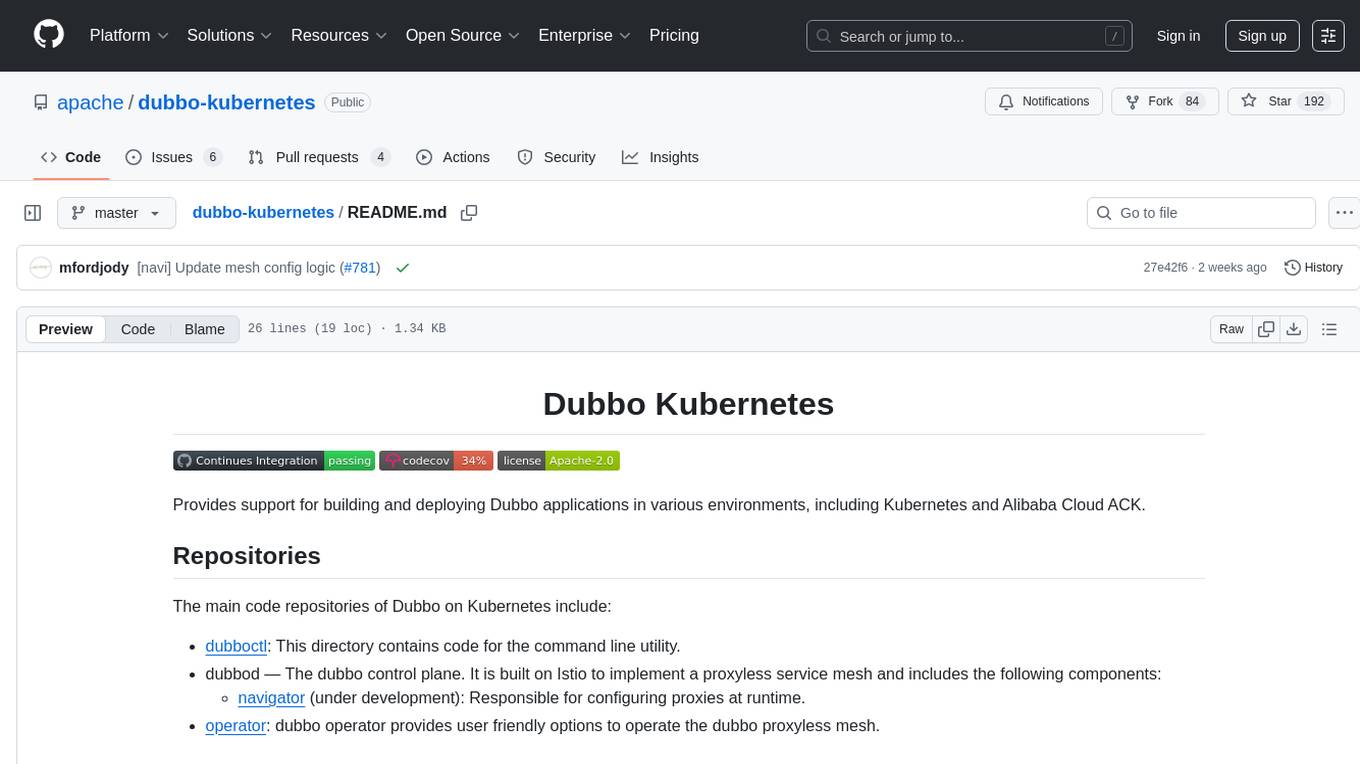Open commit 27e42f6
Viewport: 1360px width, 764px height.
[1165, 268]
